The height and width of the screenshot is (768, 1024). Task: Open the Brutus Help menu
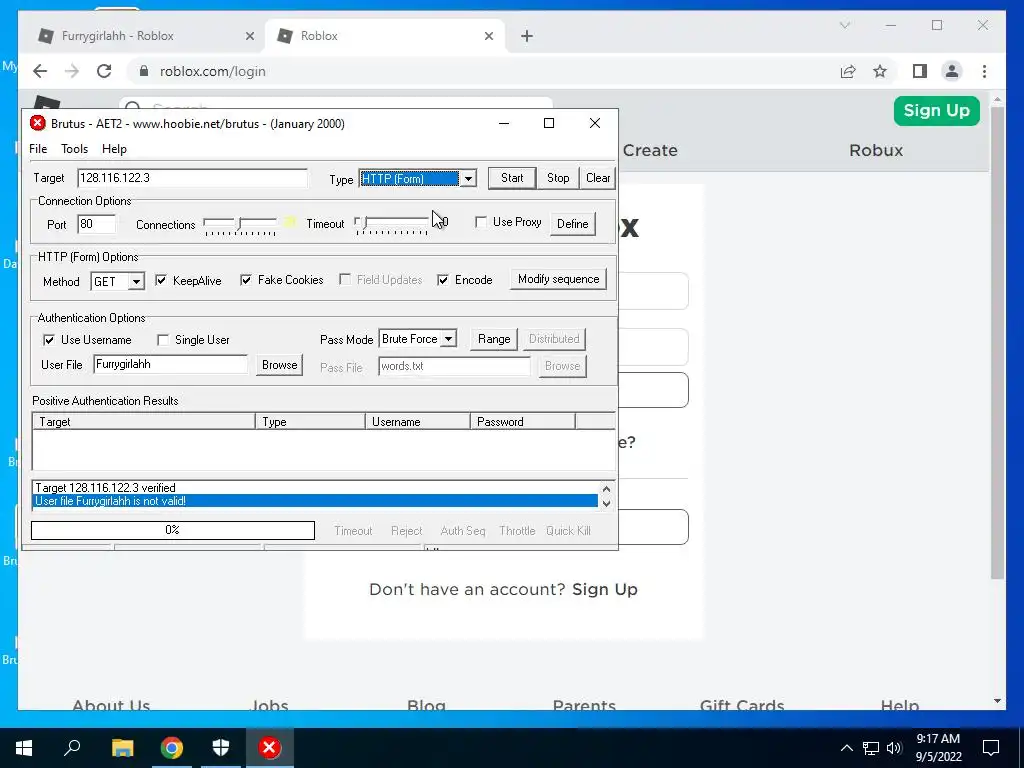tap(114, 149)
